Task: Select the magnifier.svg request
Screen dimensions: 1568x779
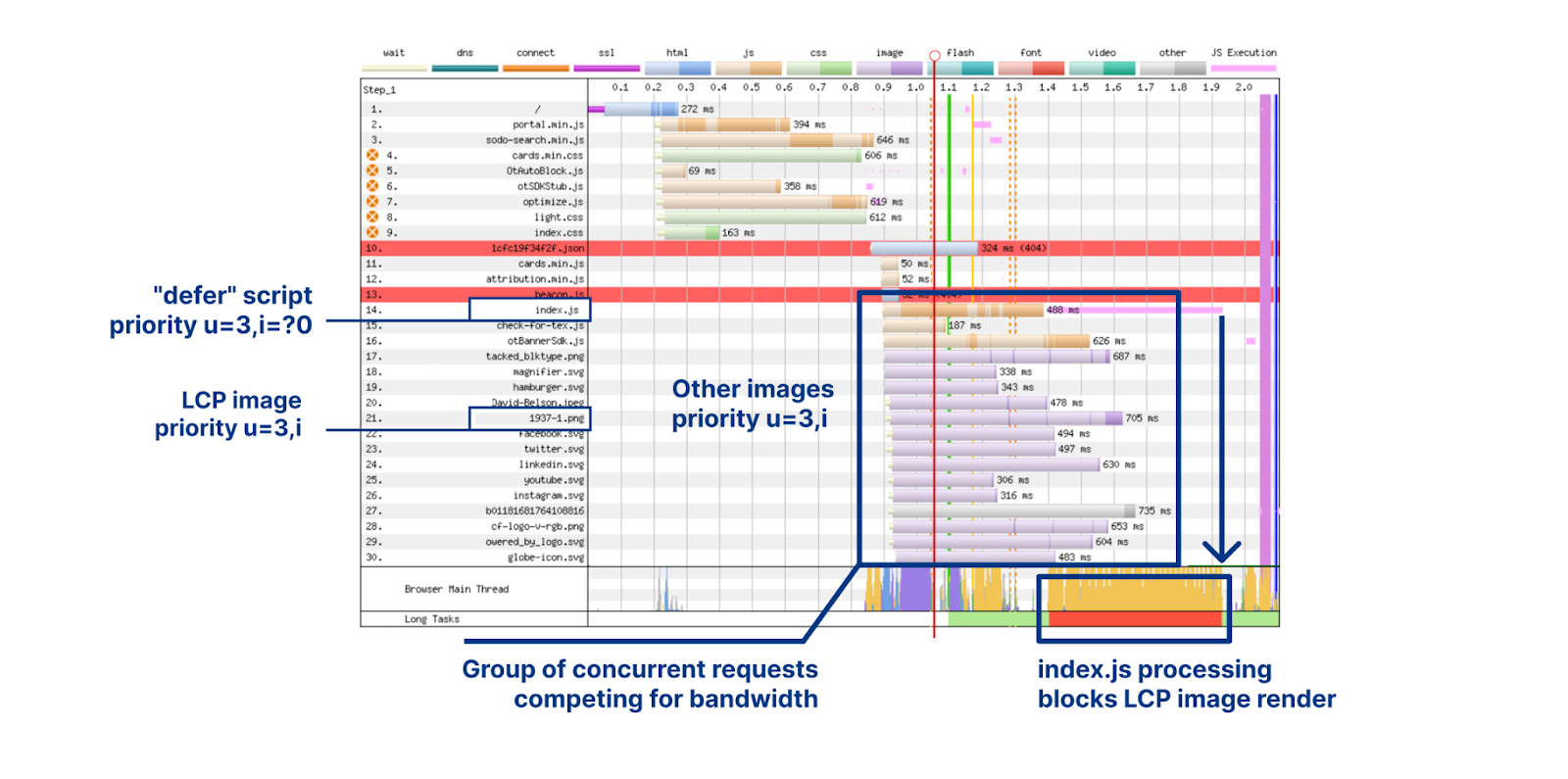Action: [548, 371]
